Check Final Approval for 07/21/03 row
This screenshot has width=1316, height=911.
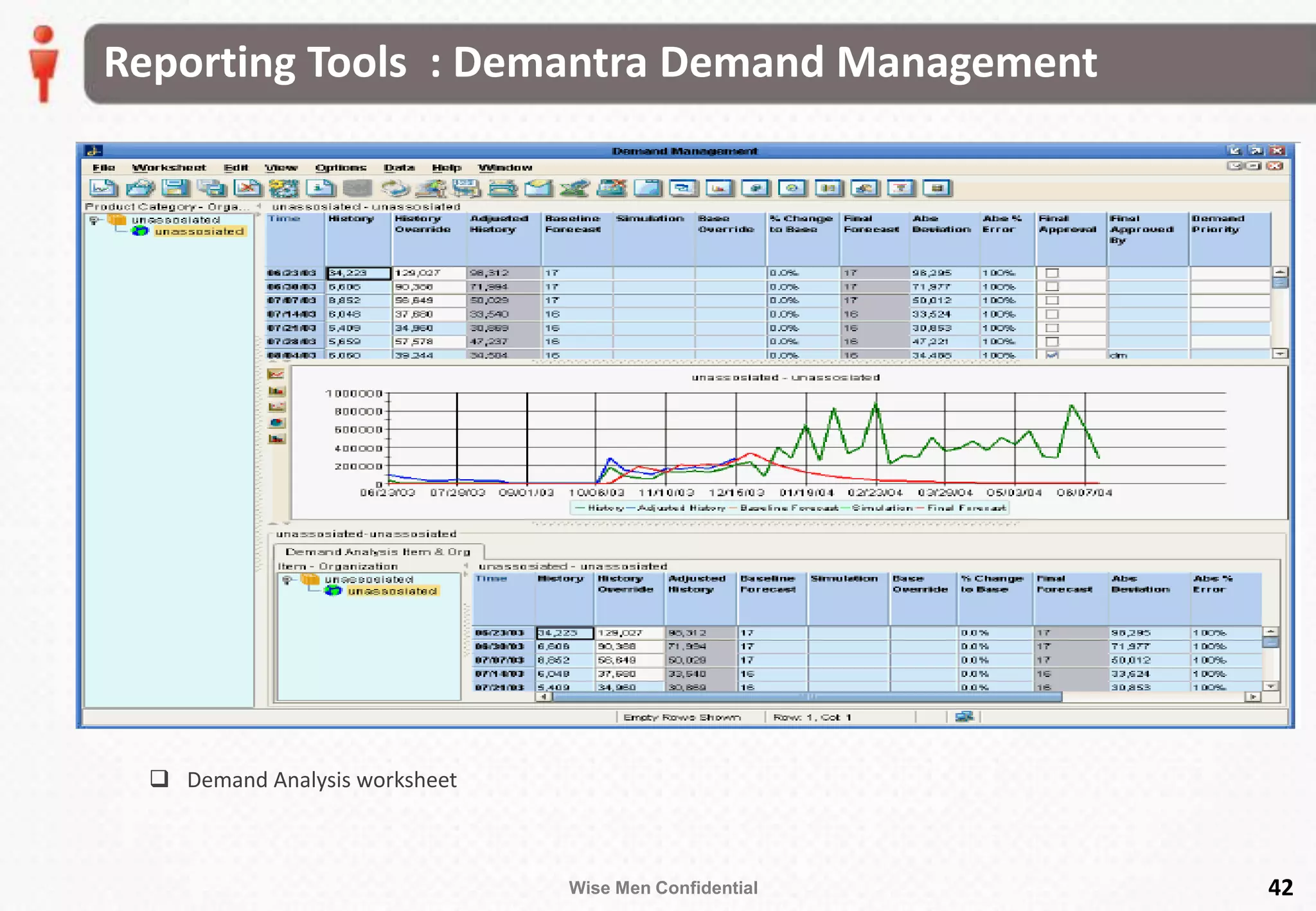point(1052,328)
